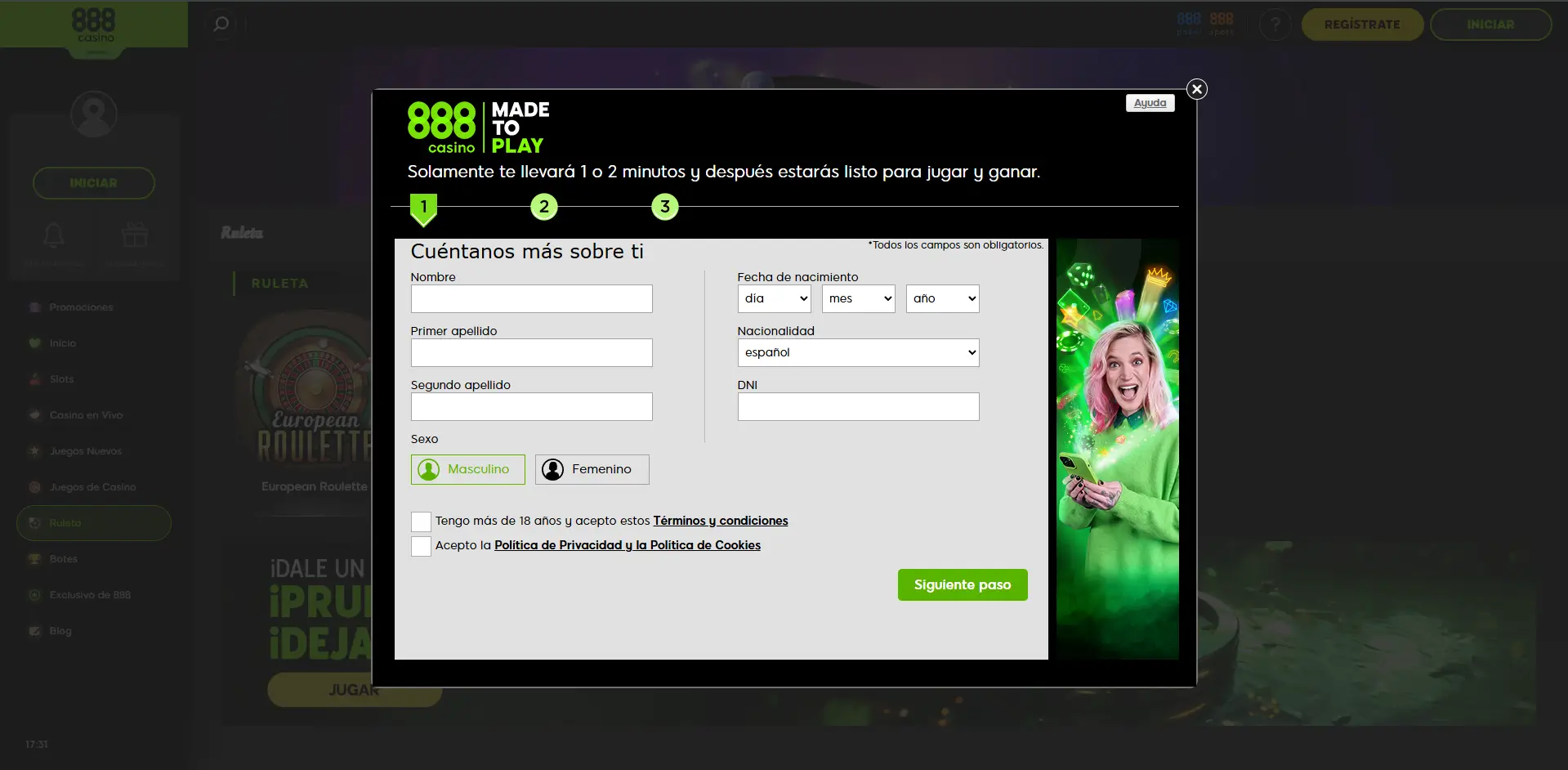Image resolution: width=1568 pixels, height=770 pixels.
Task: Accept the privacy policy checkbox
Action: click(x=420, y=546)
